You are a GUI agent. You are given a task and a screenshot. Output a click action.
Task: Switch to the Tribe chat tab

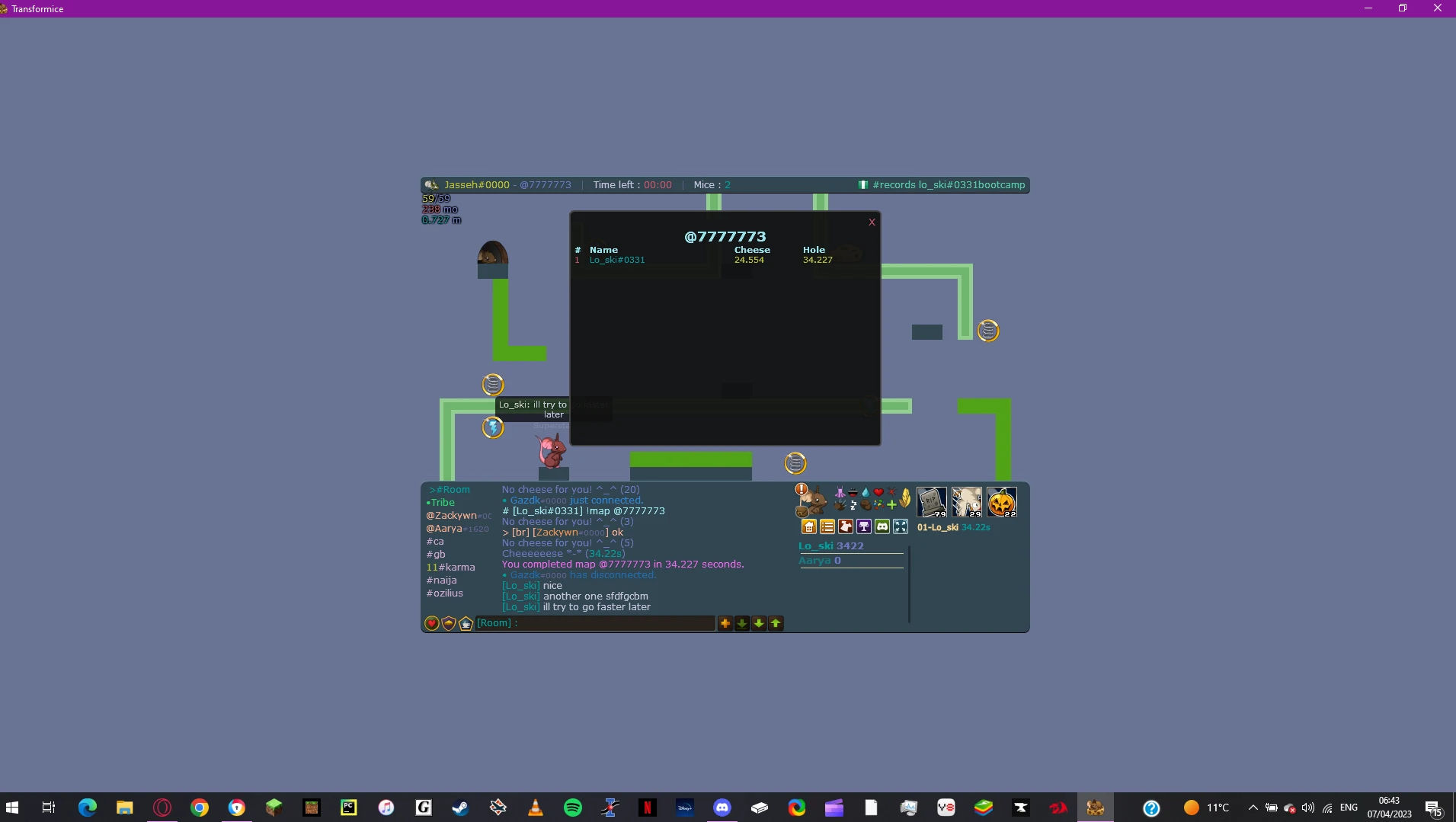[x=440, y=503]
